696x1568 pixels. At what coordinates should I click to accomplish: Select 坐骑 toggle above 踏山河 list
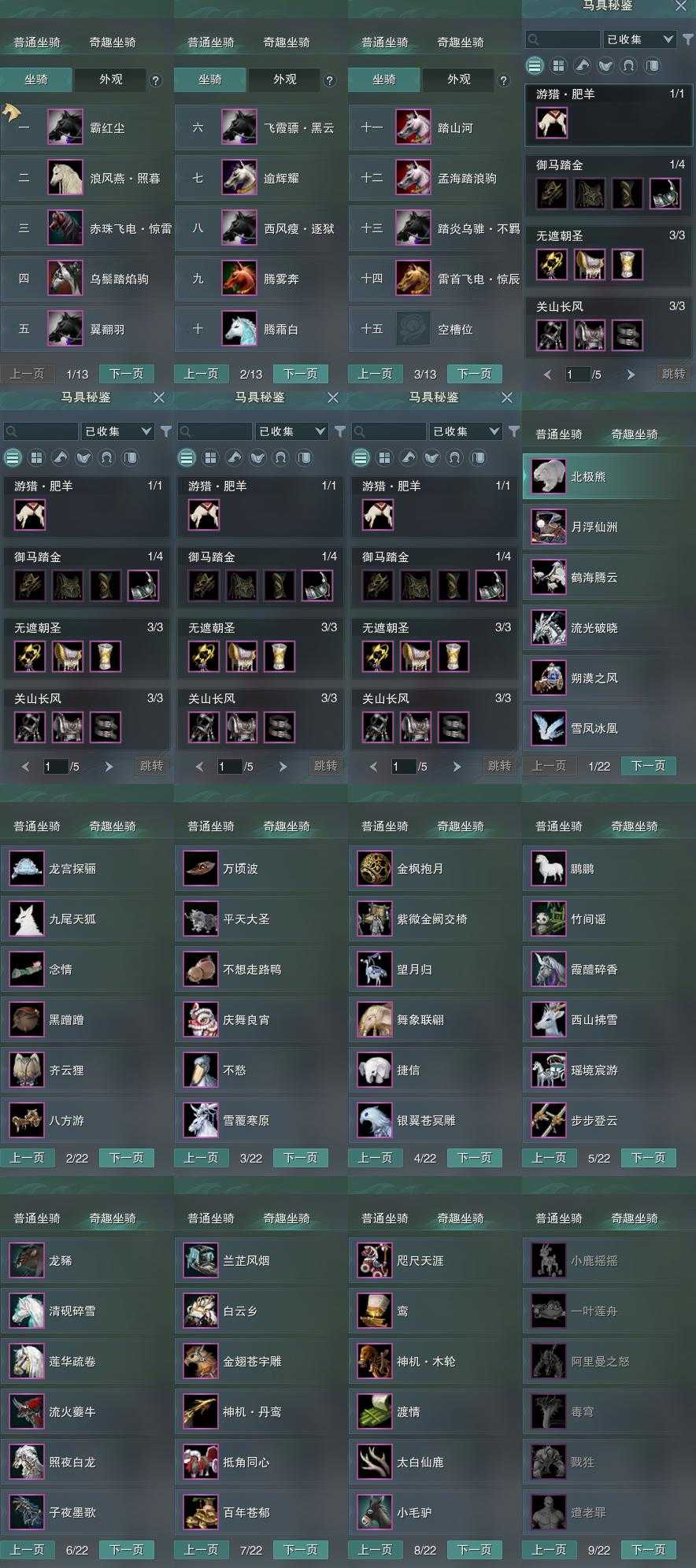tap(383, 80)
